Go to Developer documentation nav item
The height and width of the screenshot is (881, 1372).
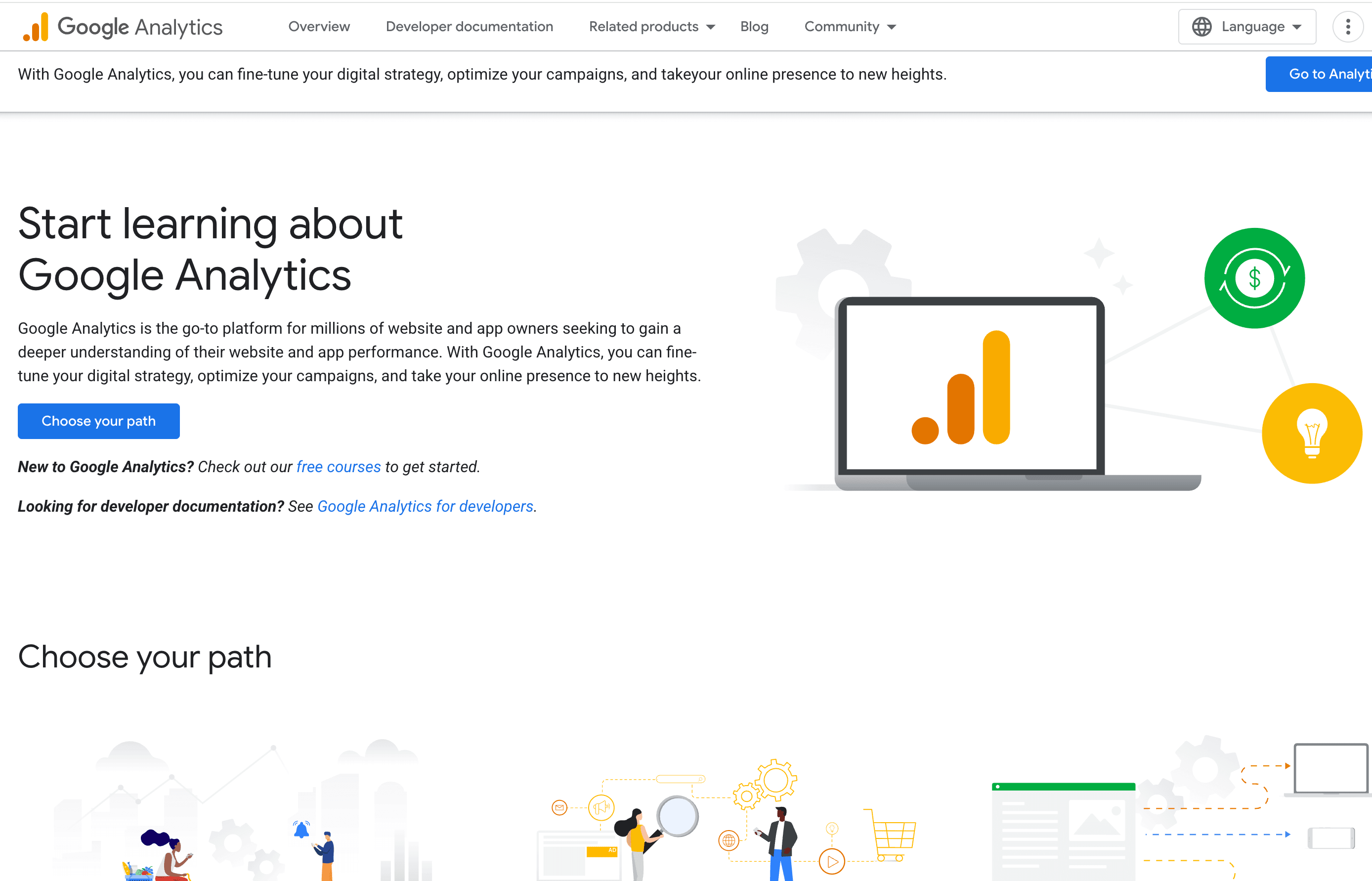pyautogui.click(x=469, y=27)
